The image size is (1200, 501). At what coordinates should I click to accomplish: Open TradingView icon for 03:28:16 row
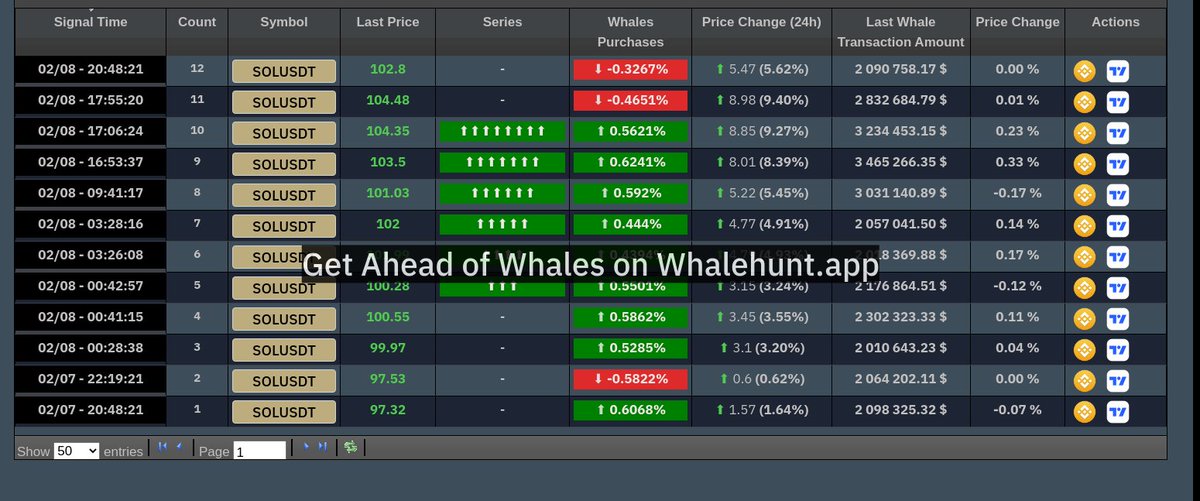coord(1118,226)
